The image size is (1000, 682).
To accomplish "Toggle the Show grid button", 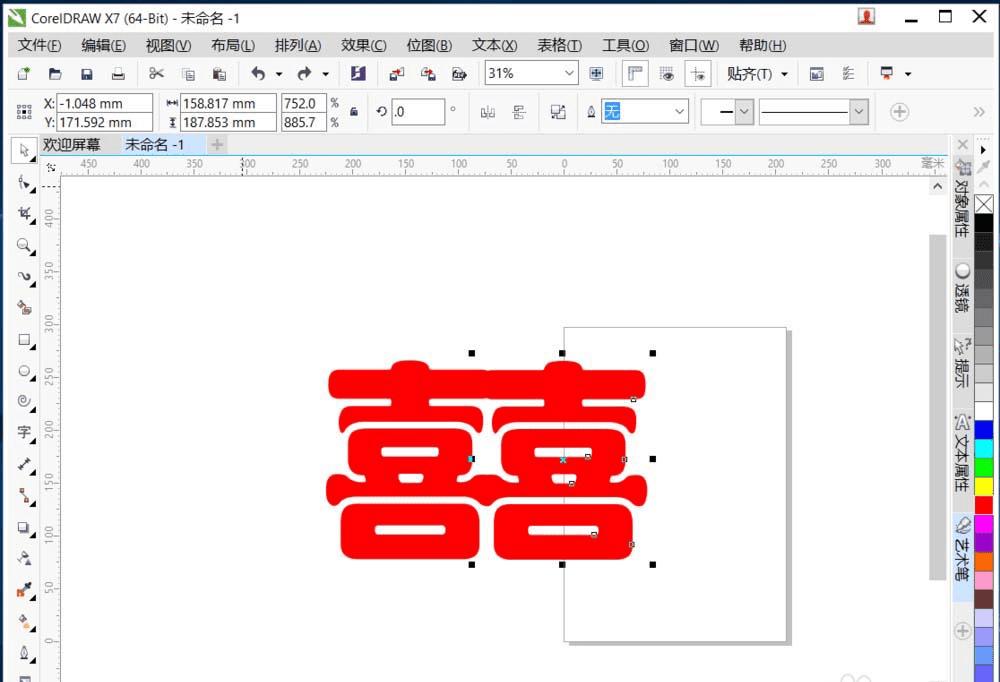I will tap(667, 74).
